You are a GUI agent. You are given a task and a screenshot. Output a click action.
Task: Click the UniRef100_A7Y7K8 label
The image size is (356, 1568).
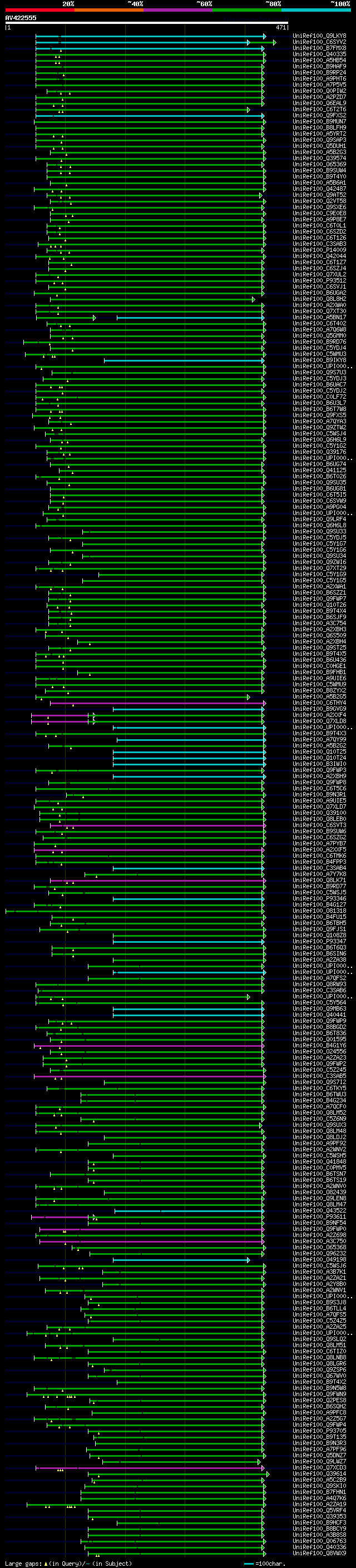[x=319, y=874]
